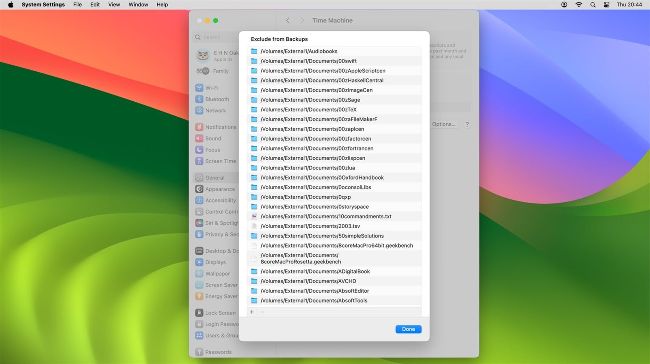Click the folder icon beside the Audiobooks path
The image size is (650, 364).
(254, 51)
